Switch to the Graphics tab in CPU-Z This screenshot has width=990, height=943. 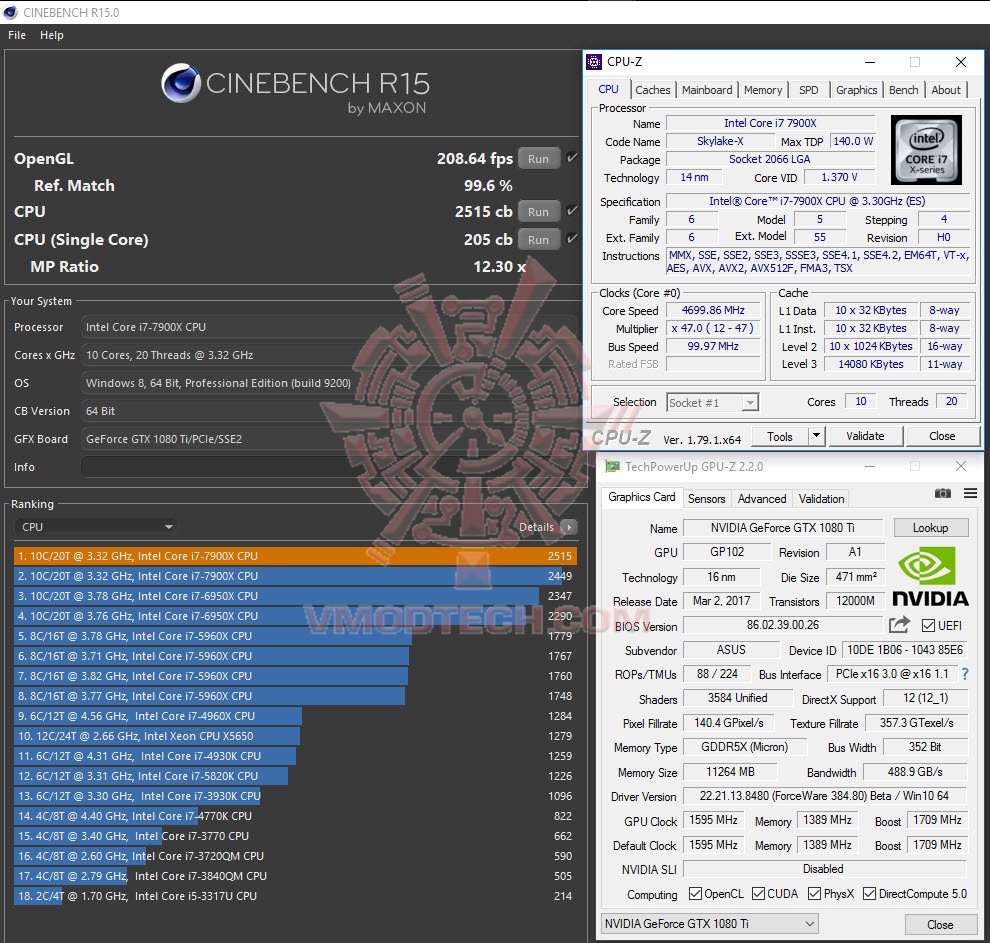click(x=856, y=90)
